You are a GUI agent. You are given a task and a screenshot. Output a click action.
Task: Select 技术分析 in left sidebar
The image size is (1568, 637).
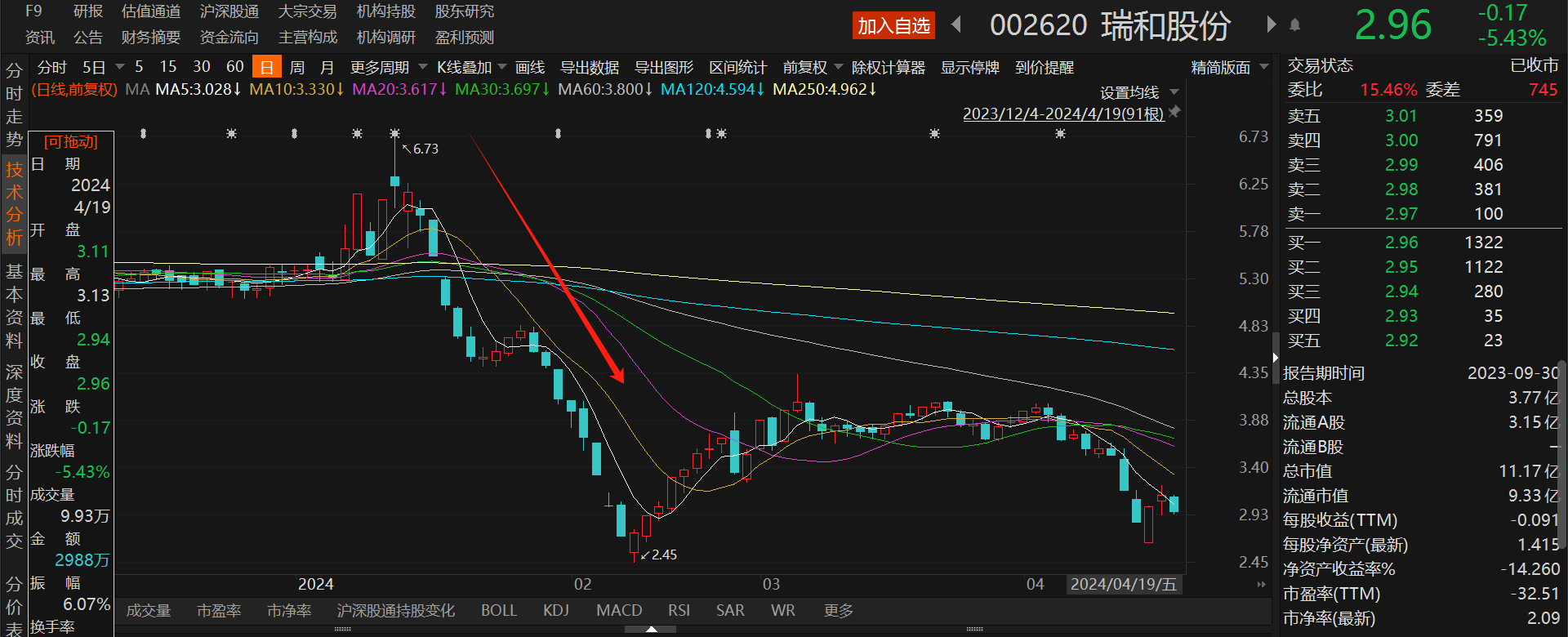(x=14, y=204)
